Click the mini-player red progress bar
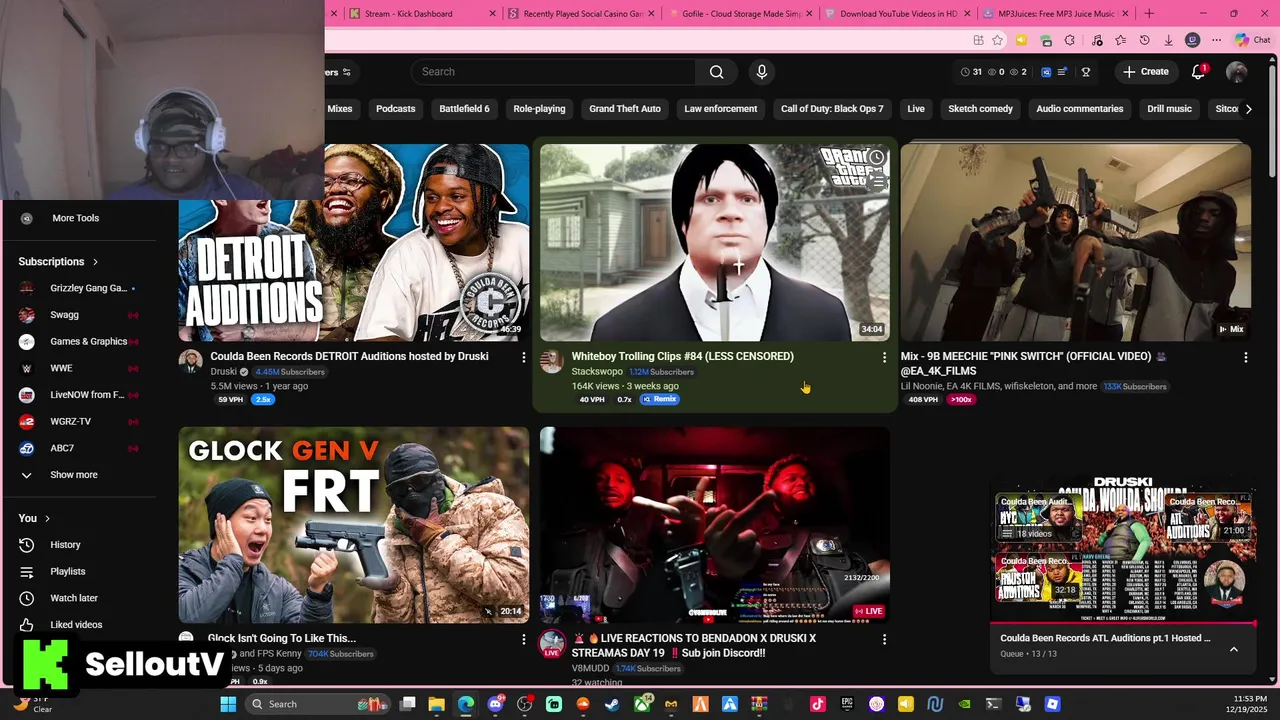 [x=1122, y=624]
